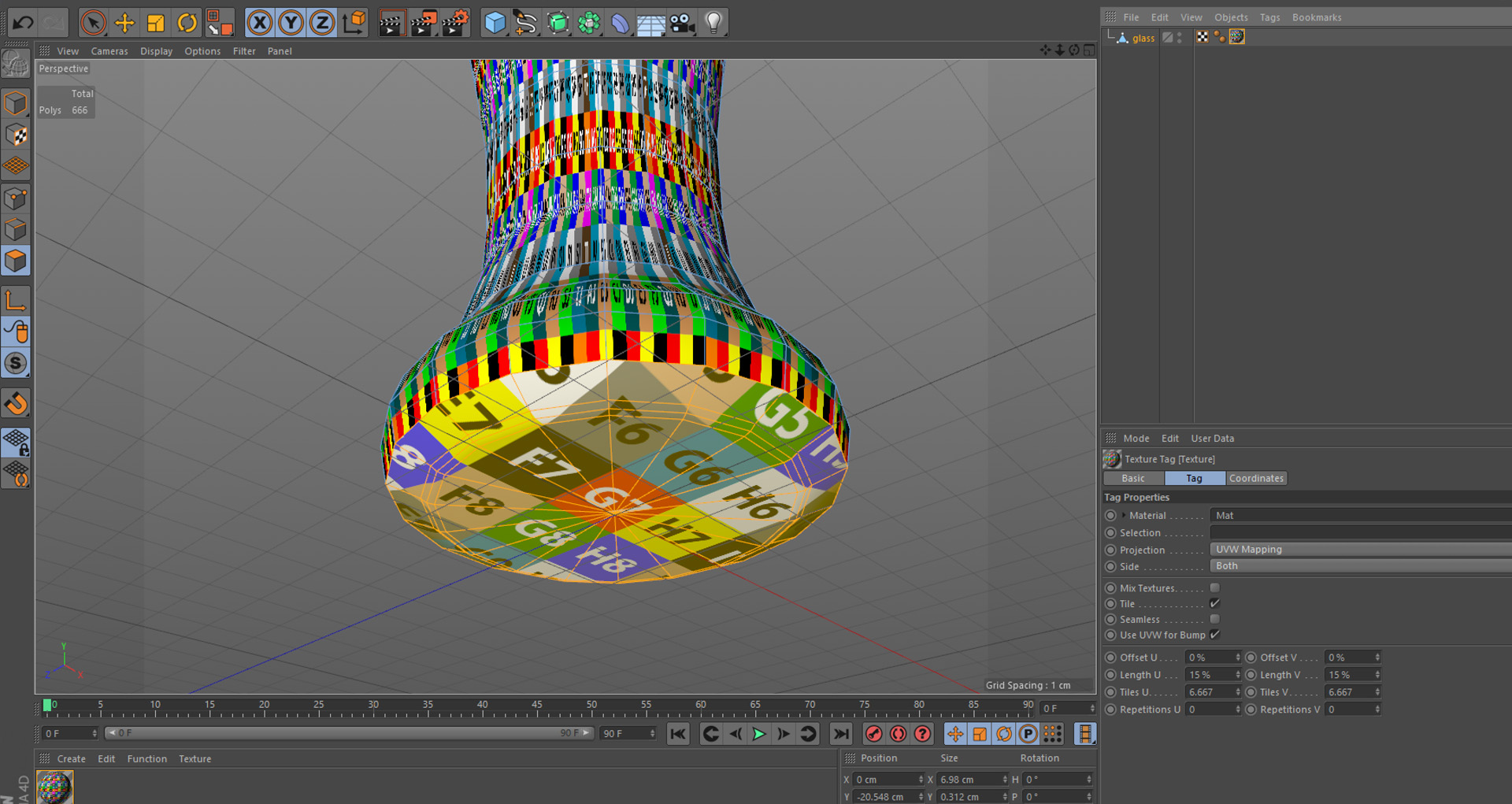The image size is (1512, 804).
Task: Toggle Y axis lock
Action: [x=291, y=23]
